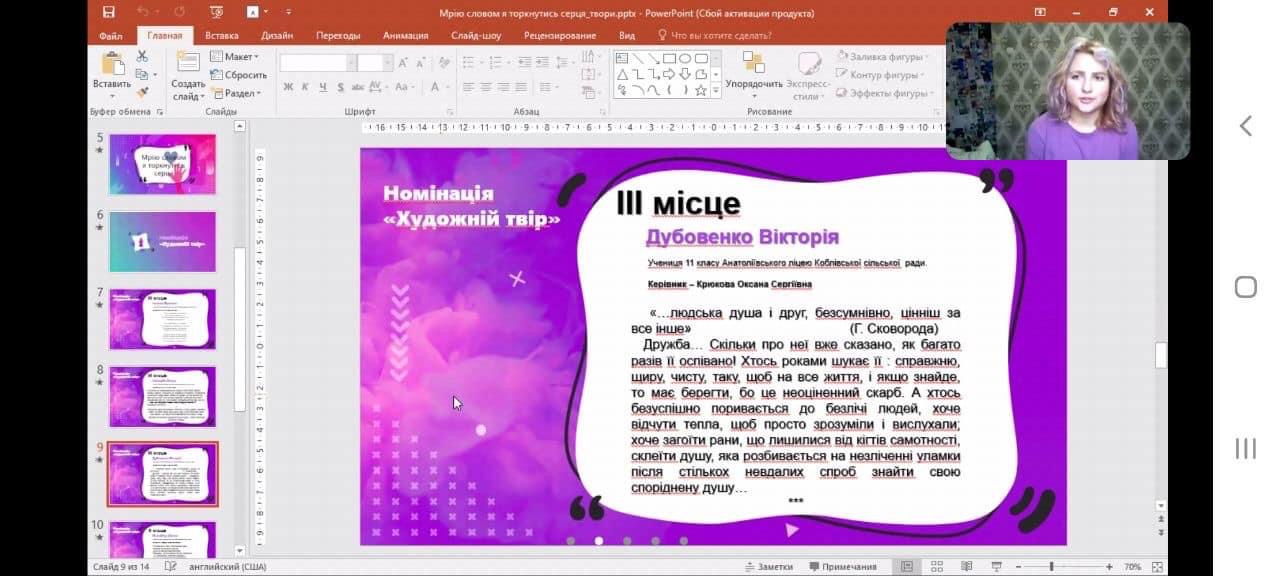Select the rectangle shape in shapes gallery
1280x576 pixels.
669,58
